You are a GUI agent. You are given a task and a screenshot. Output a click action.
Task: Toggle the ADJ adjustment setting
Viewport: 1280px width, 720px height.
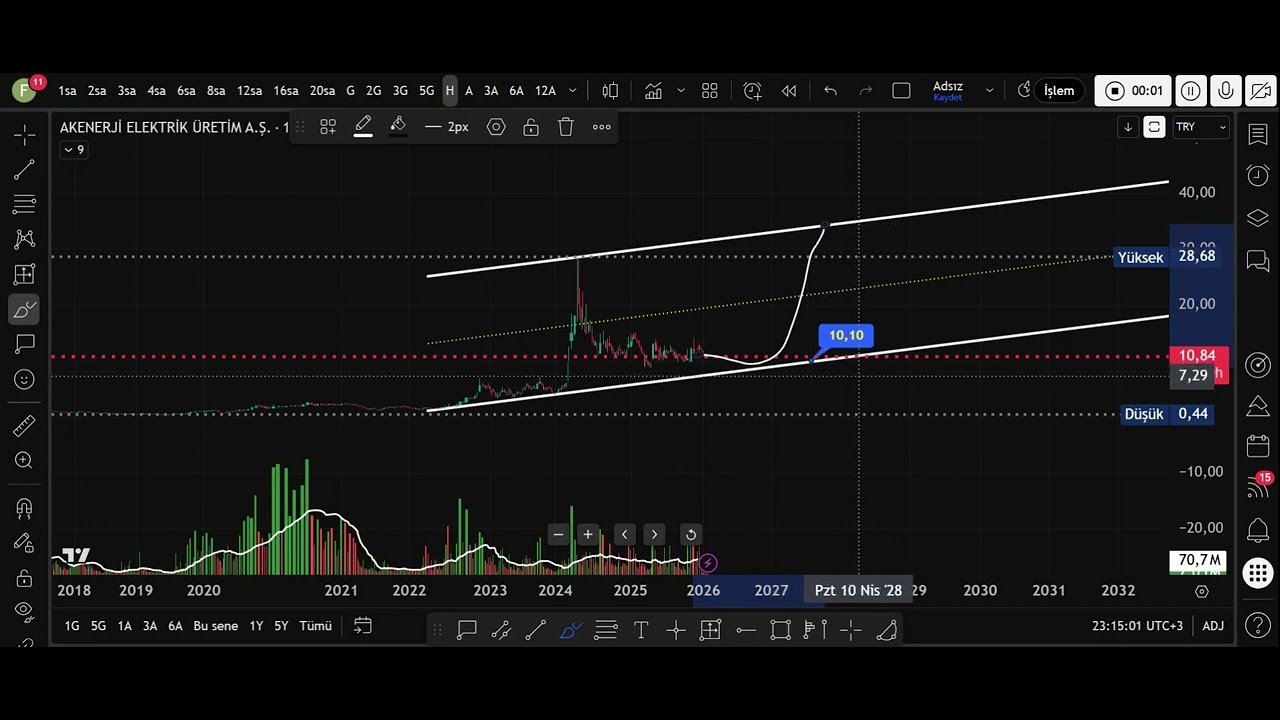tap(1213, 626)
